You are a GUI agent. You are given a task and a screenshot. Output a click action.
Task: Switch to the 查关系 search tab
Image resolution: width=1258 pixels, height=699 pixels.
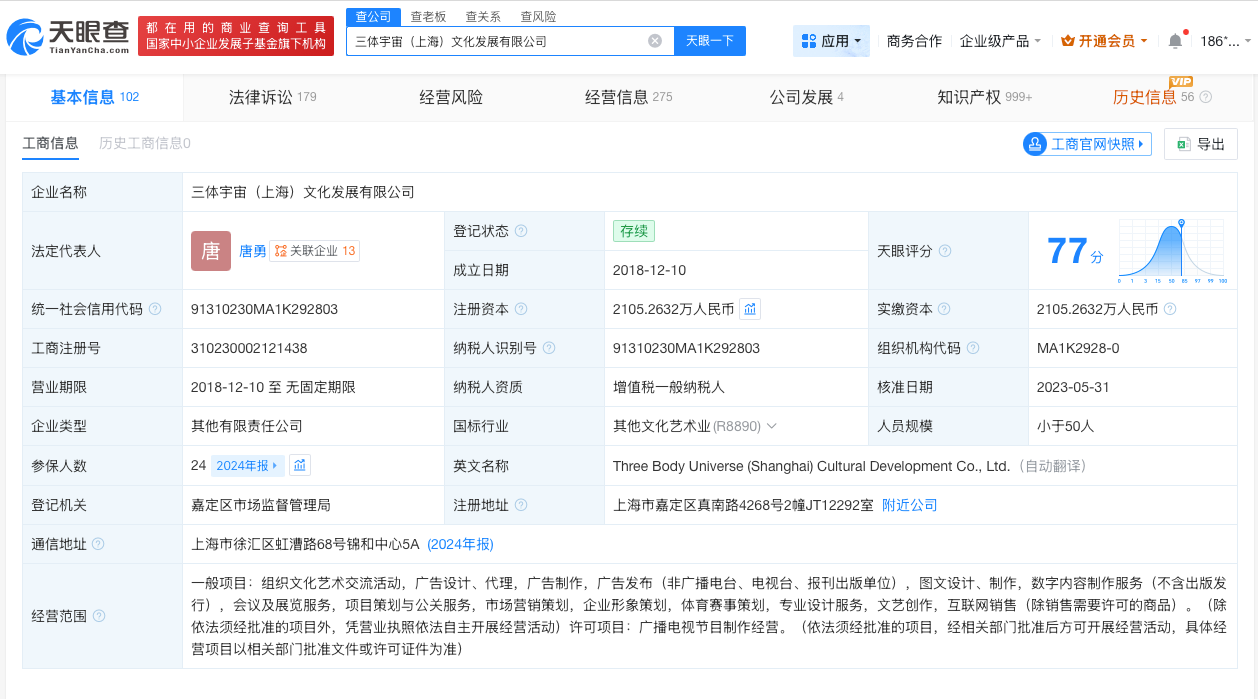pos(483,17)
